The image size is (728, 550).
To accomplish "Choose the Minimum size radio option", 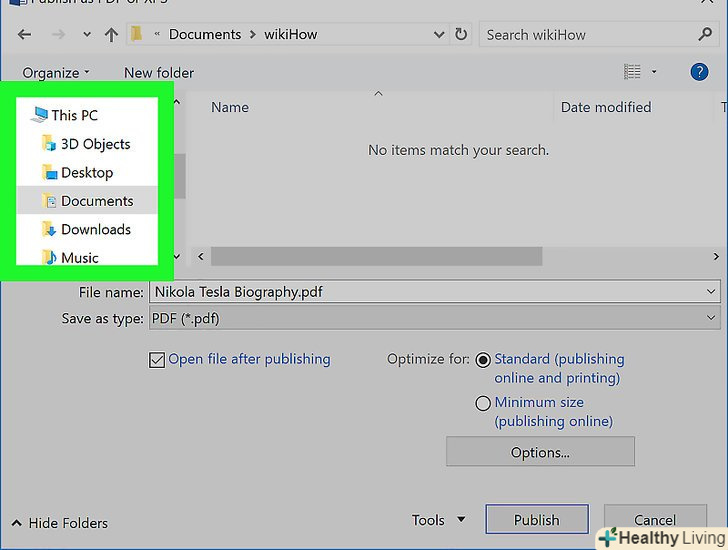I will pos(483,403).
